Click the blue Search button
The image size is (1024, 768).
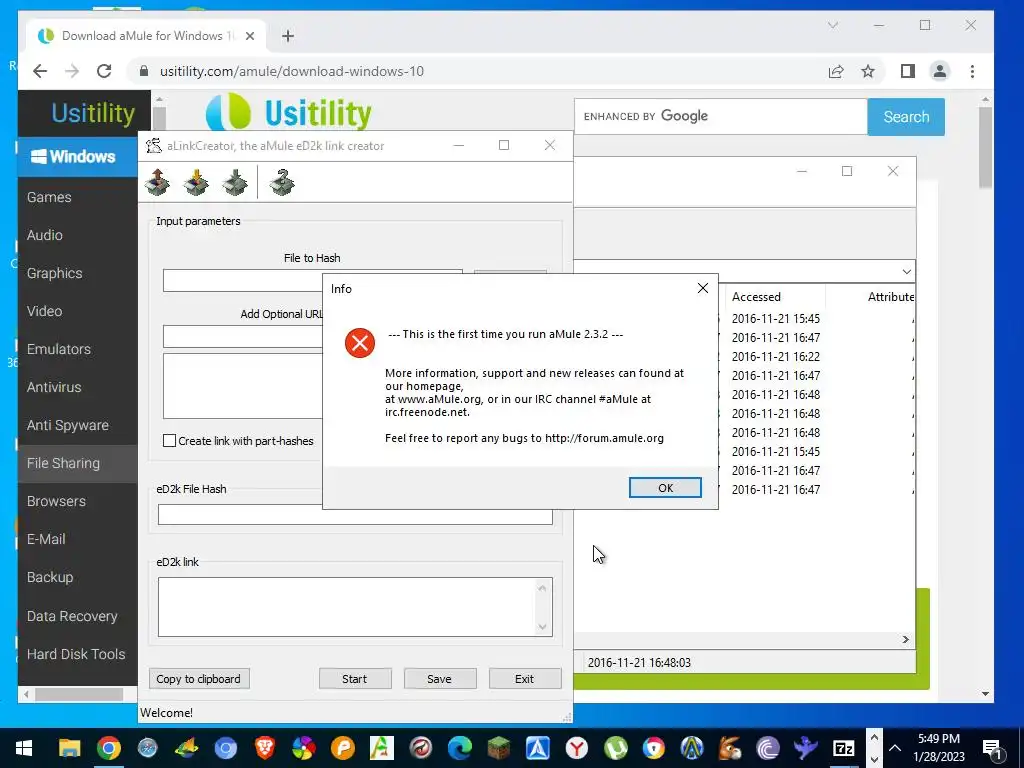tap(906, 116)
